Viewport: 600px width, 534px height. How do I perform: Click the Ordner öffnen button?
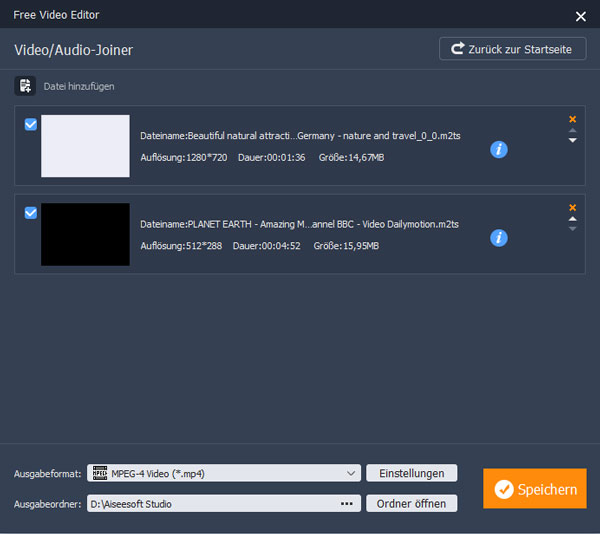[x=412, y=503]
